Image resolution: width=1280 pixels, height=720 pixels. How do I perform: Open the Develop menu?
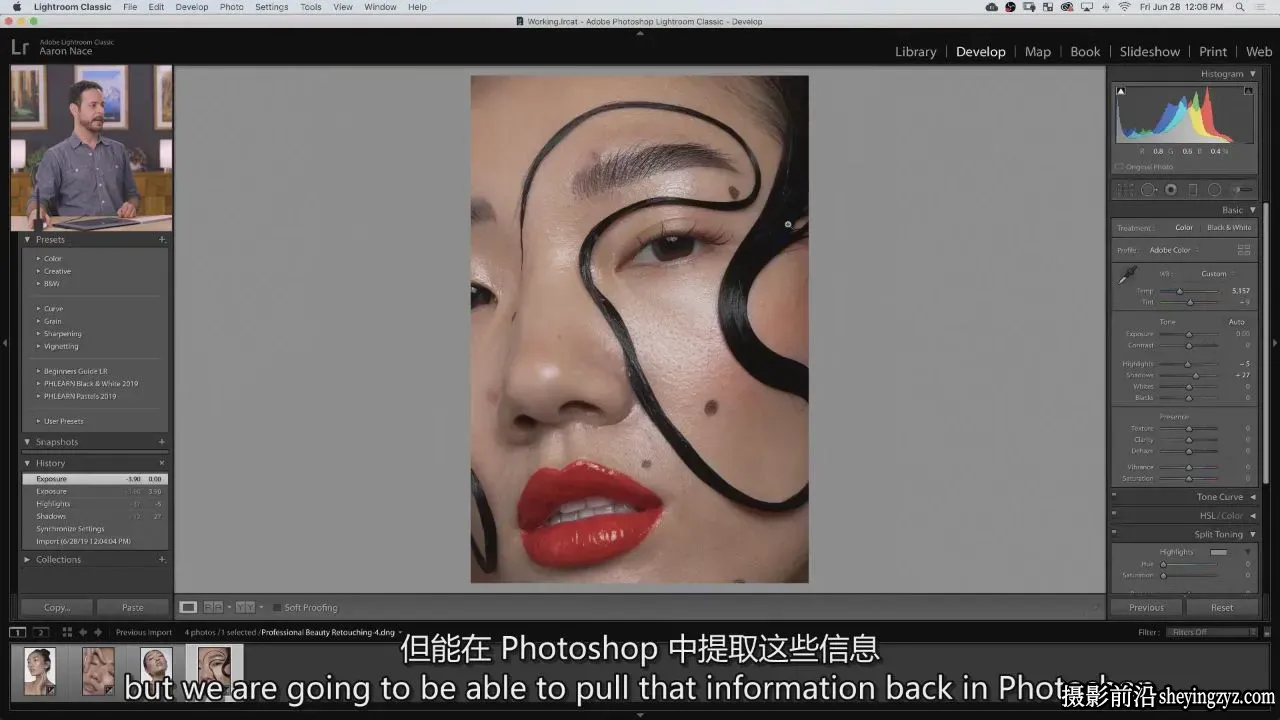point(192,7)
